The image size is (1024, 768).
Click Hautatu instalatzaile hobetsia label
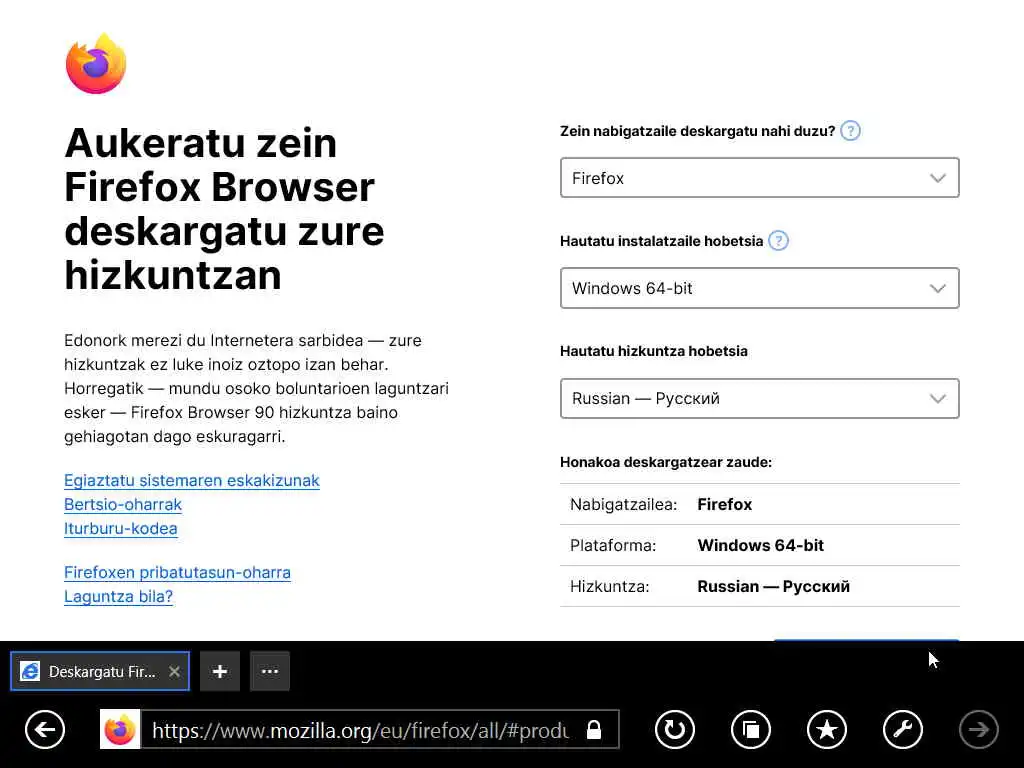click(661, 241)
